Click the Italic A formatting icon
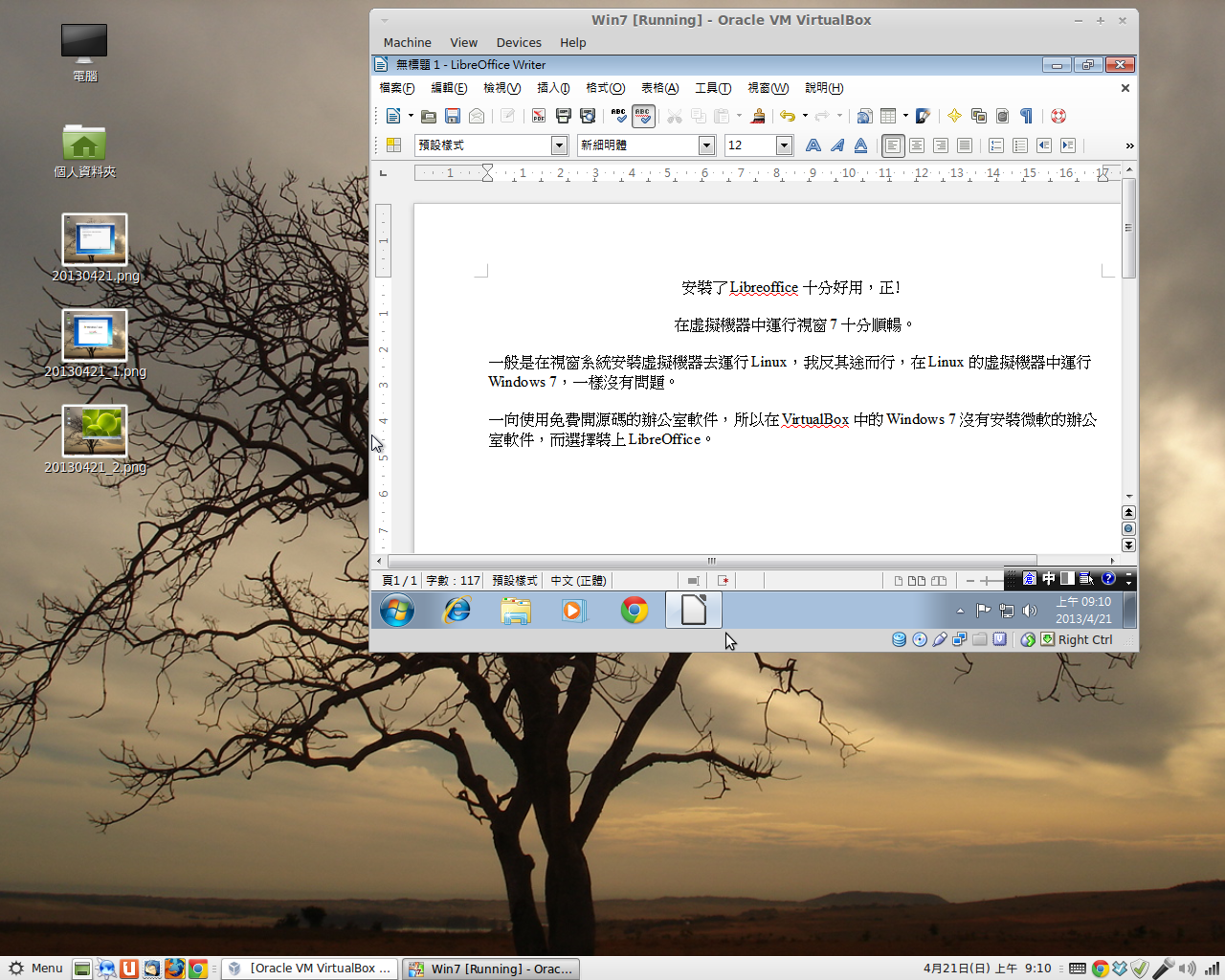This screenshot has height=980, width=1225. 837,145
